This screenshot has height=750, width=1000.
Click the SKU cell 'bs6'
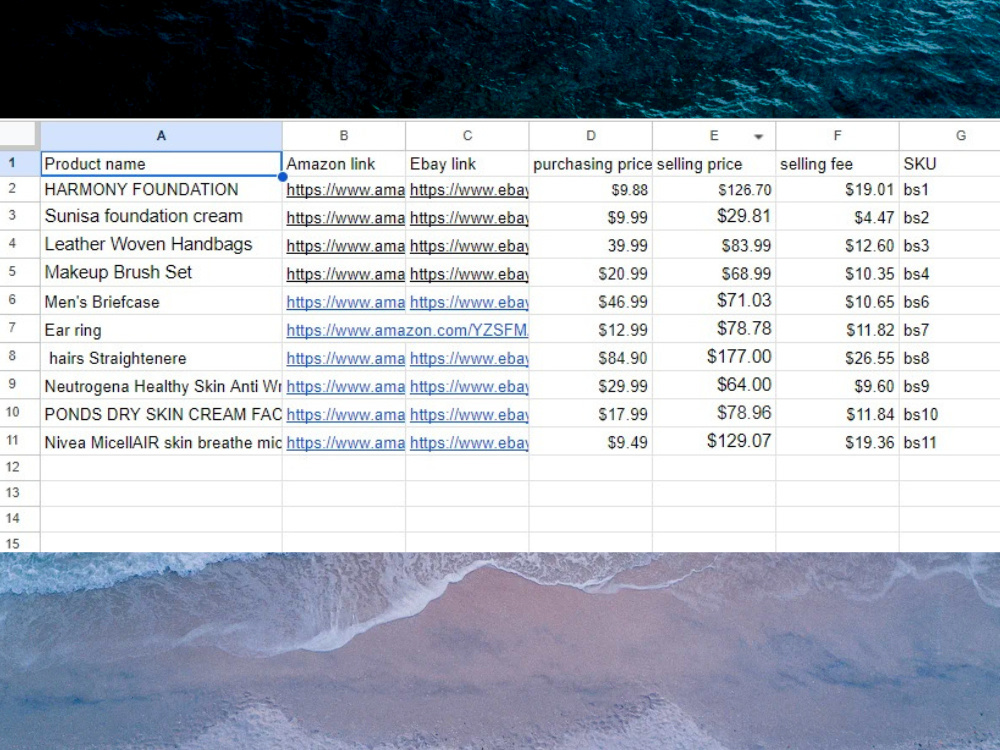[950, 302]
